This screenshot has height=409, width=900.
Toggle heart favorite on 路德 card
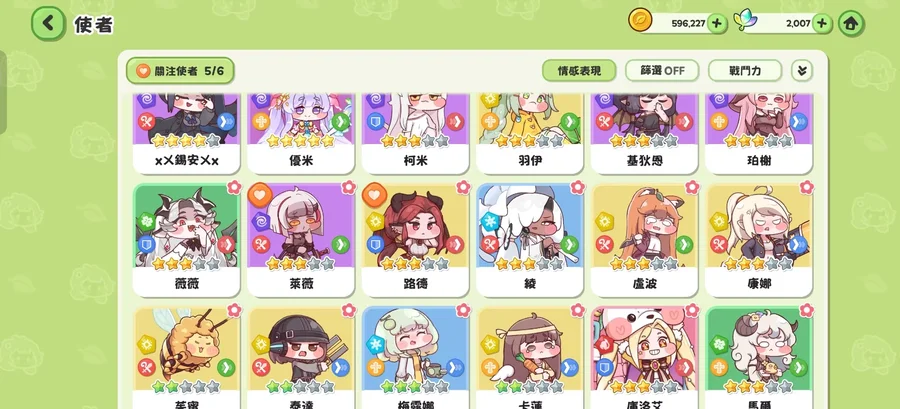[374, 195]
